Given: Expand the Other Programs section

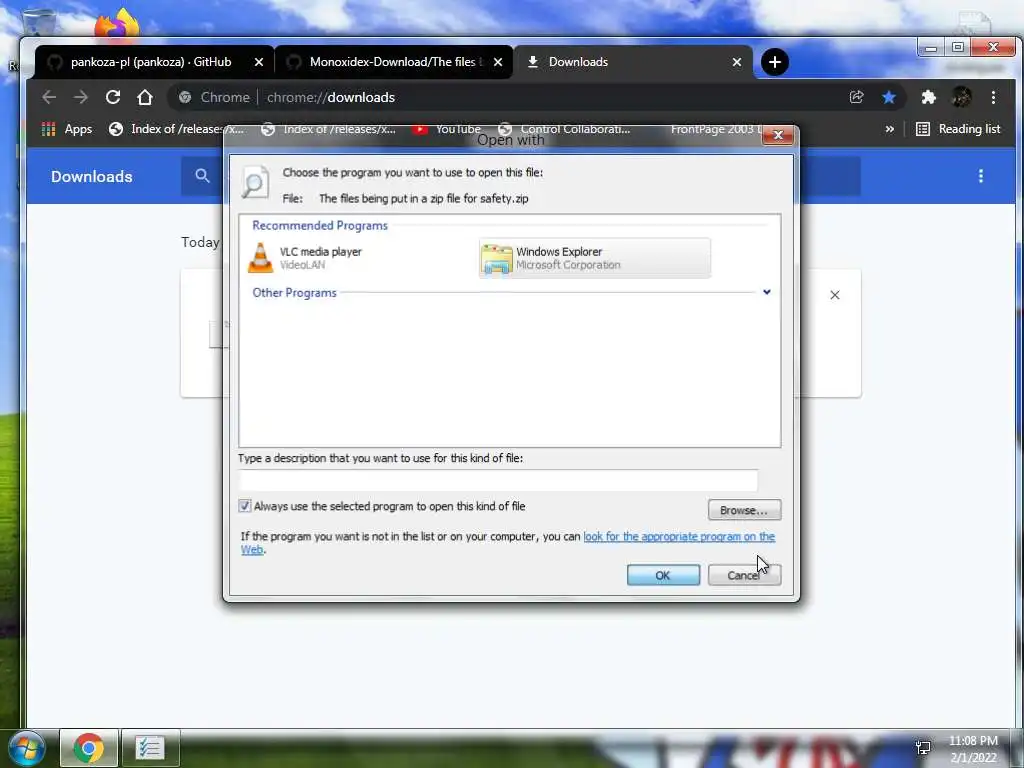Looking at the screenshot, I should pyautogui.click(x=767, y=292).
